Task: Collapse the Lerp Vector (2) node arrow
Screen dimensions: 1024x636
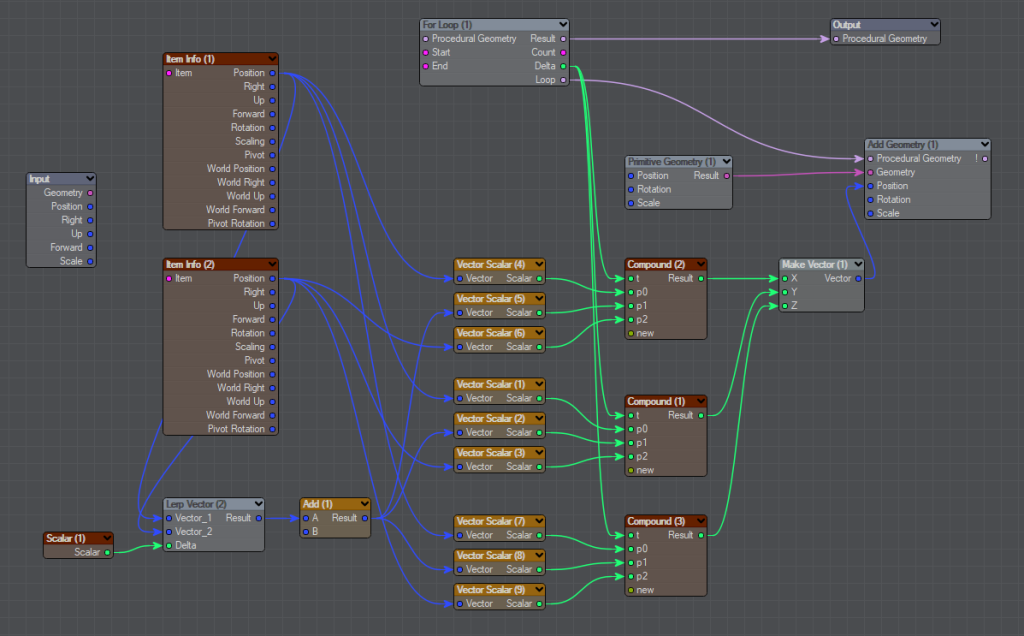Action: (x=259, y=504)
